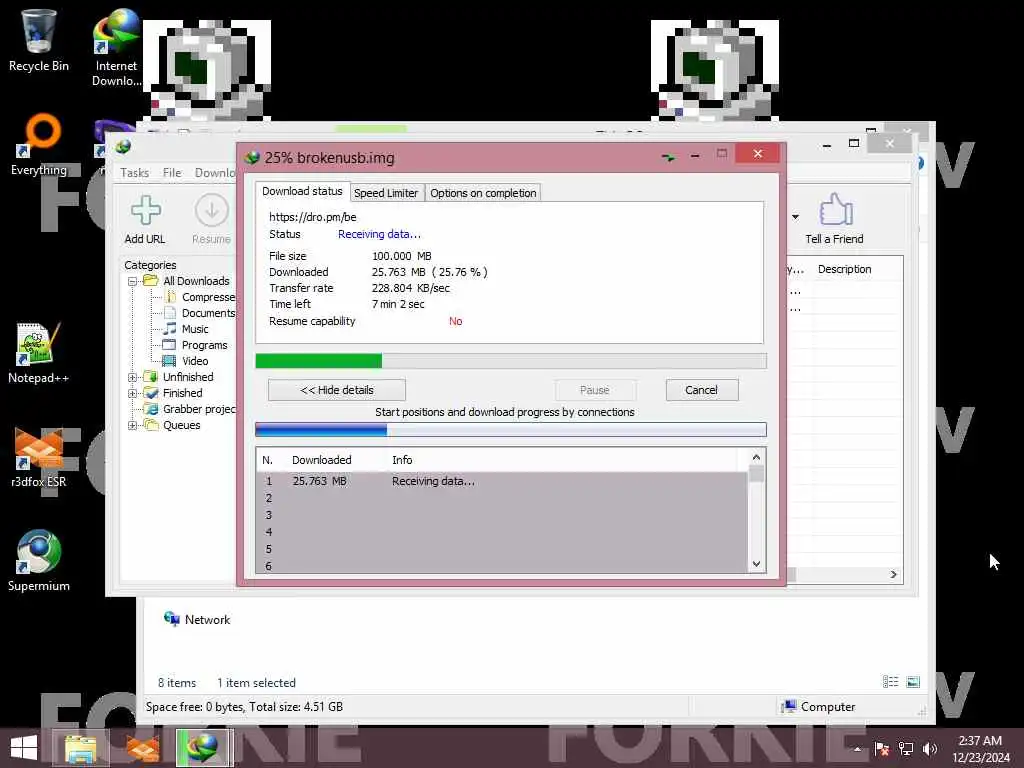Switch to the Speed Limiter tab
1024x768 pixels.
(x=386, y=193)
